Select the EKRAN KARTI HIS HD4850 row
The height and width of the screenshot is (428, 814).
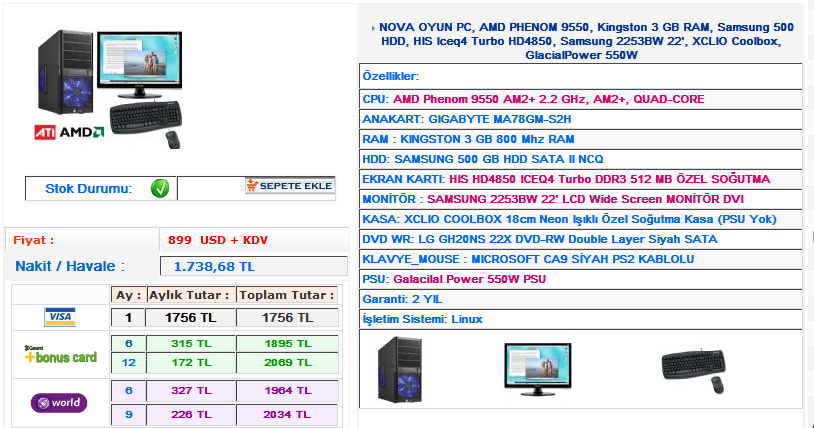tap(580, 179)
